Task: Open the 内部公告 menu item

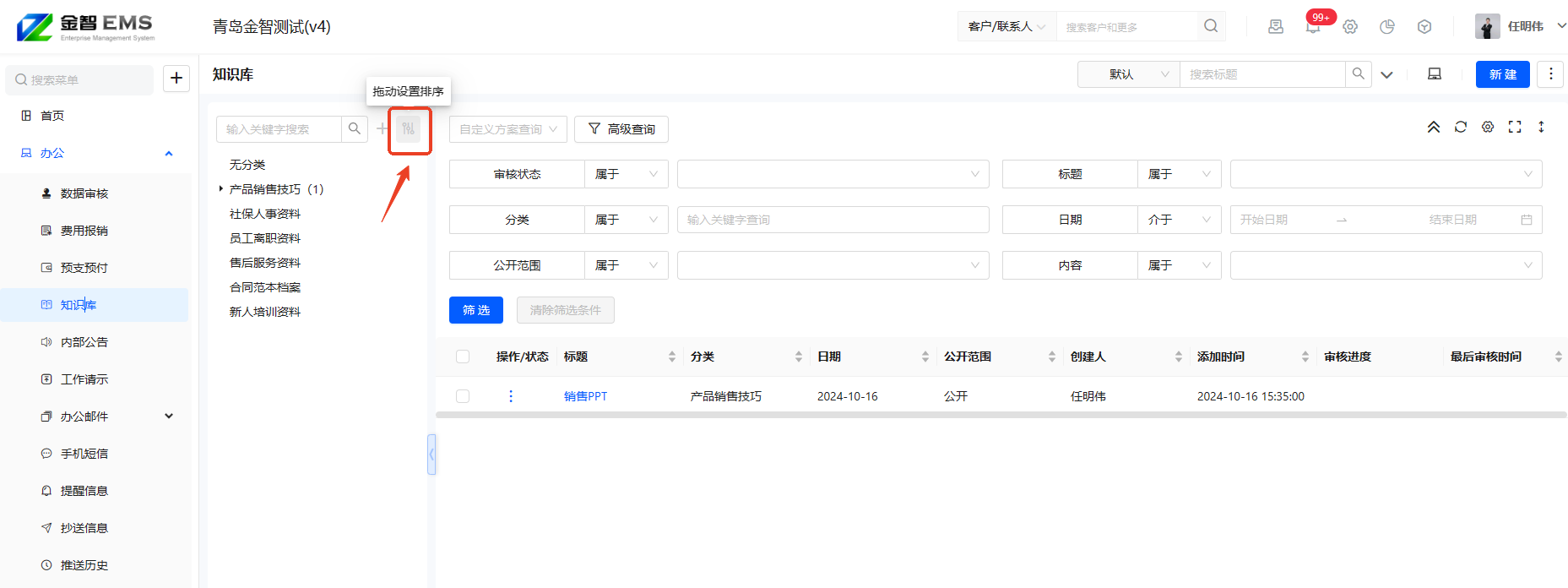Action: [x=84, y=342]
